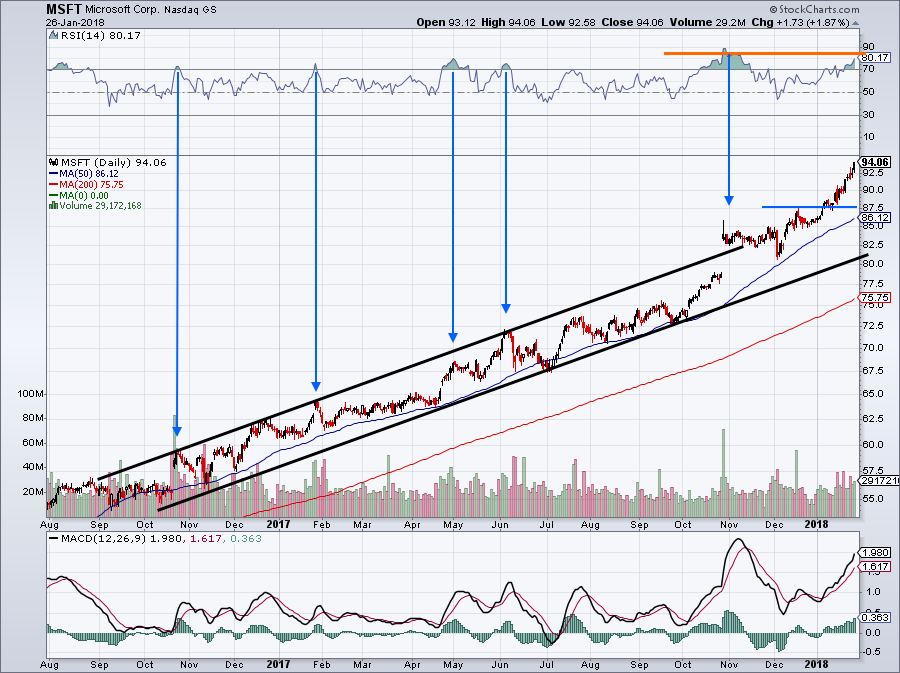Click the MA(0) green legend line

54,196
